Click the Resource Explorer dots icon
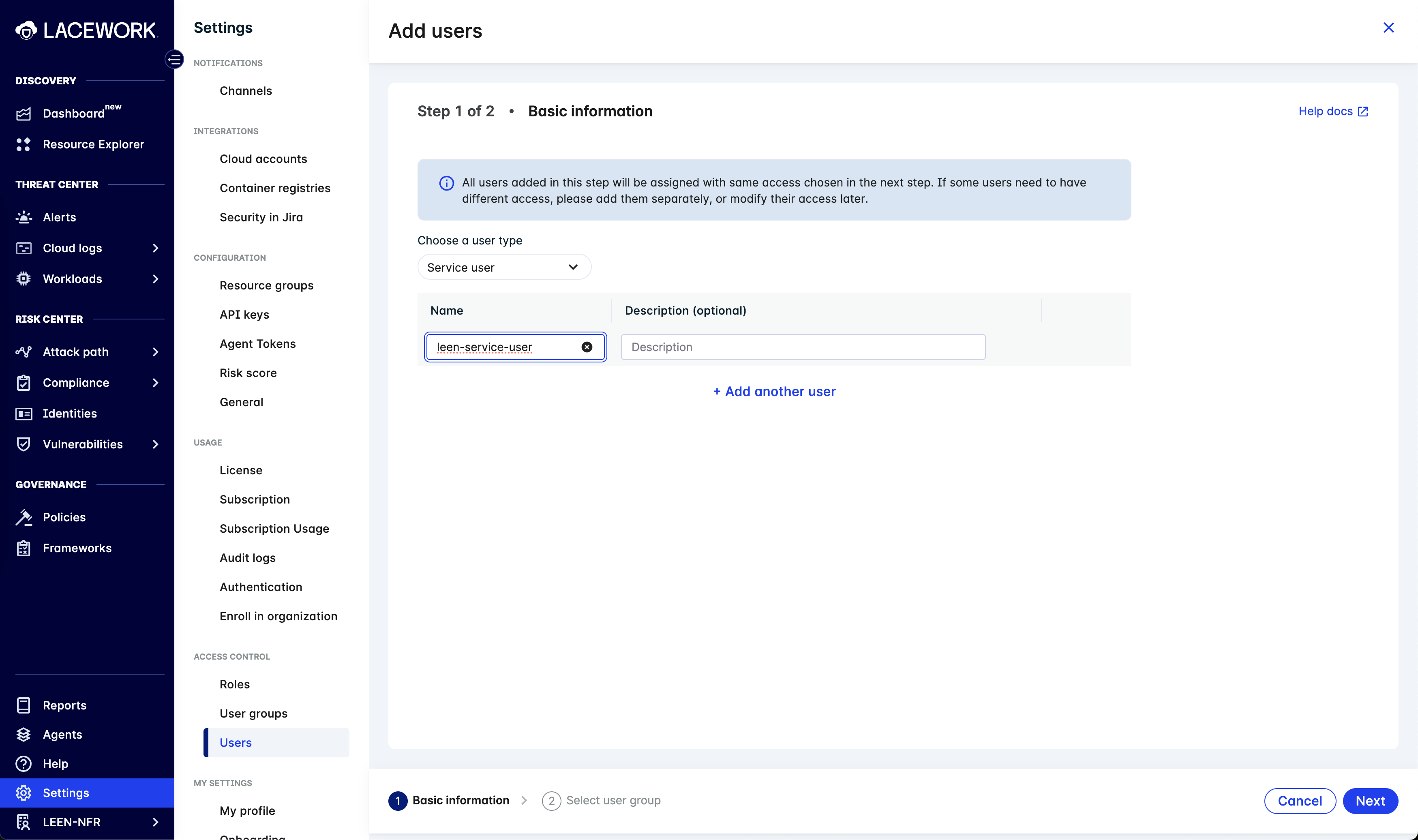Image resolution: width=1418 pixels, height=840 pixels. 24,144
